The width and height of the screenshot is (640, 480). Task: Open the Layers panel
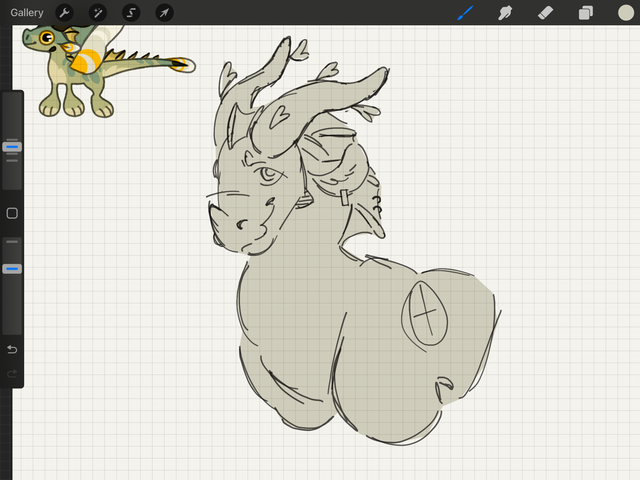[586, 13]
